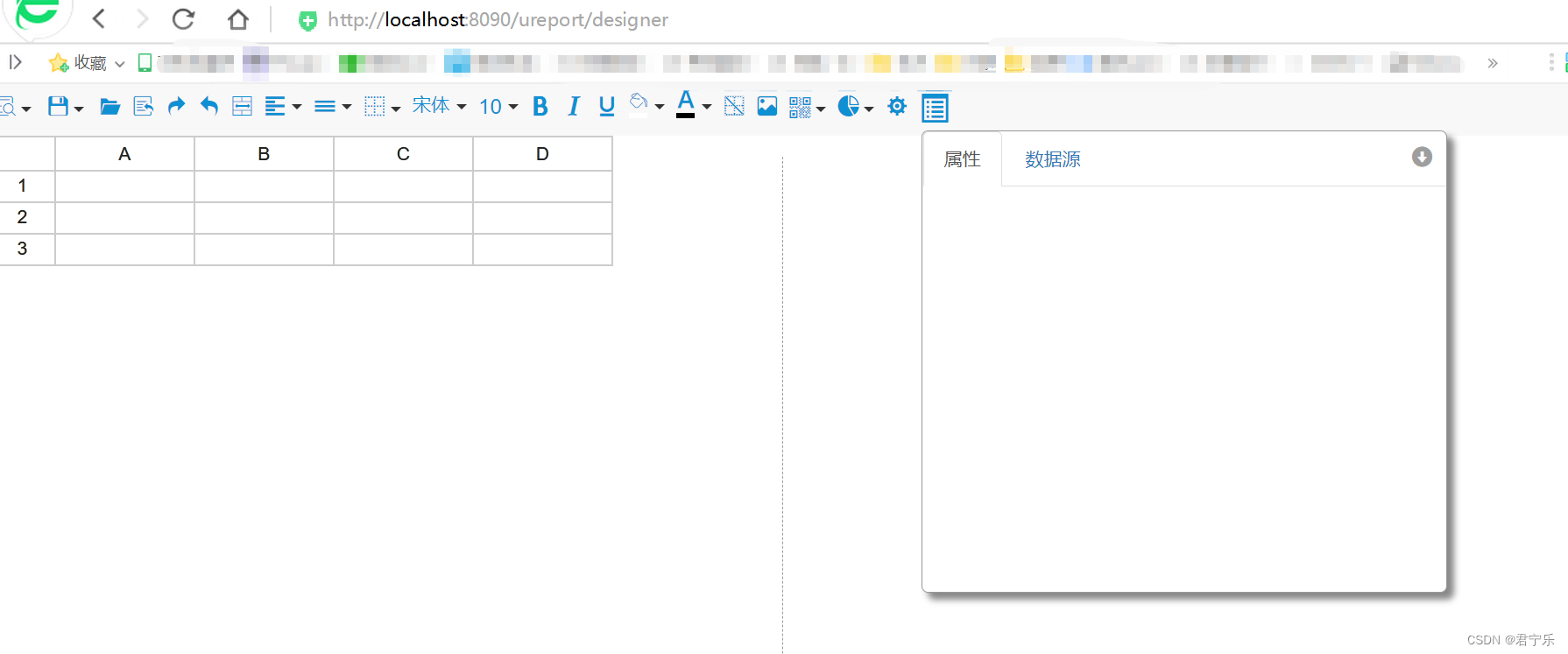1568x654 pixels.
Task: Expand the vertical alignment dropdown arrow
Action: coord(347,108)
